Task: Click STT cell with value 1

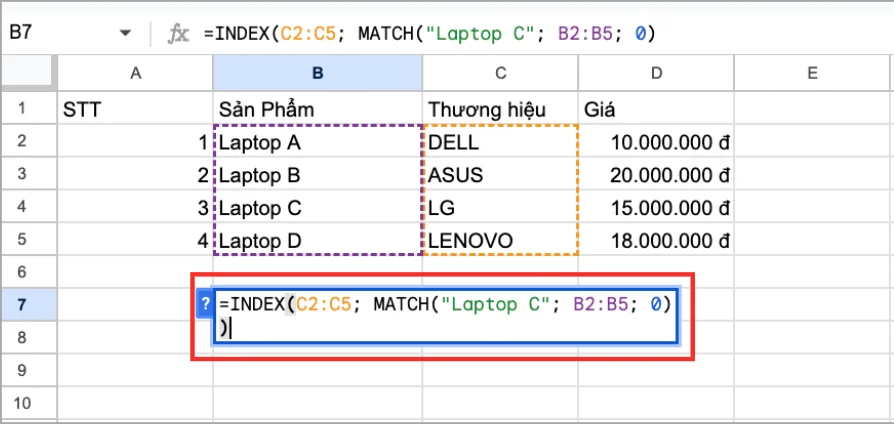Action: [x=135, y=141]
